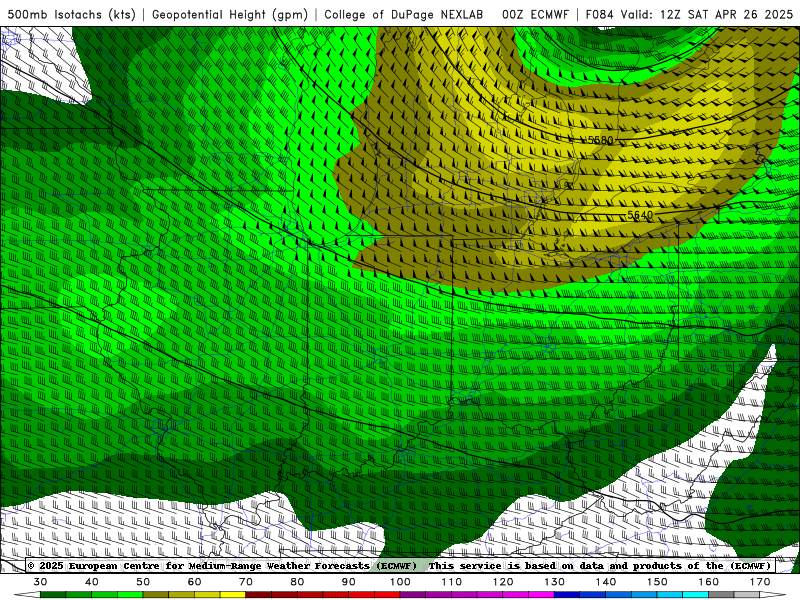Click the 170 label on the colorbar

click(760, 582)
